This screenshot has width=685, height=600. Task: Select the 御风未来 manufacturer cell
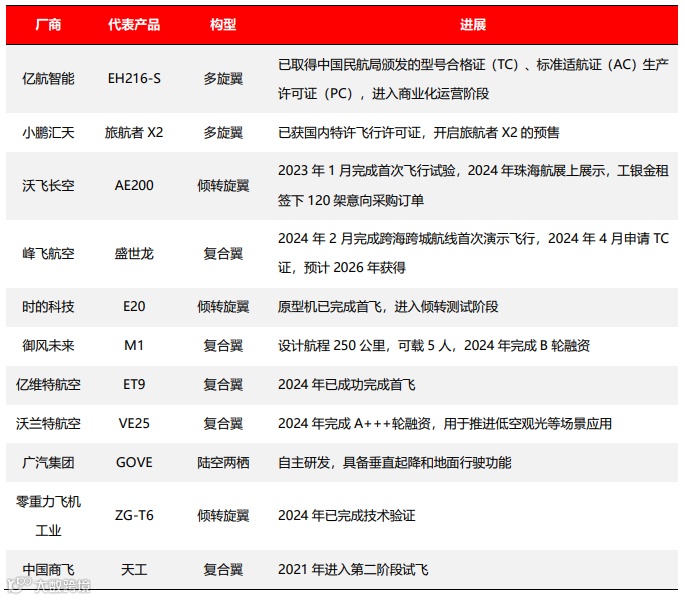click(x=48, y=346)
